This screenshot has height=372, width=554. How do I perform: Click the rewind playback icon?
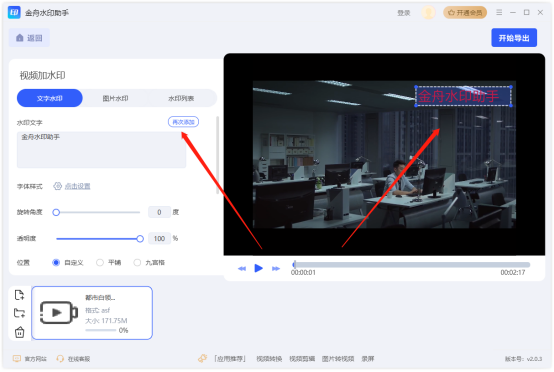pos(242,269)
